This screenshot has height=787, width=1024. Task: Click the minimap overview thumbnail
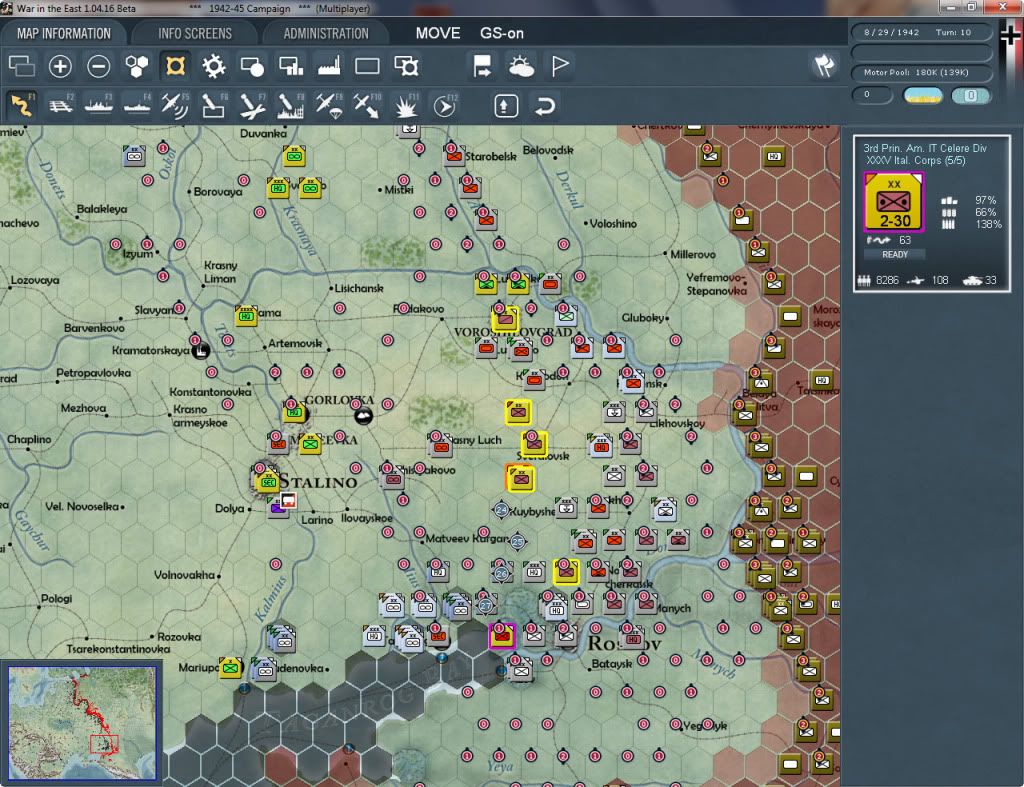tap(82, 722)
